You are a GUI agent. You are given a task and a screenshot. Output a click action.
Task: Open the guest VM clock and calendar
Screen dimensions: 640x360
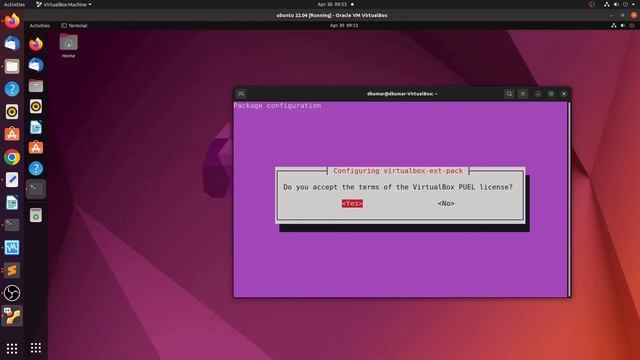tap(344, 25)
